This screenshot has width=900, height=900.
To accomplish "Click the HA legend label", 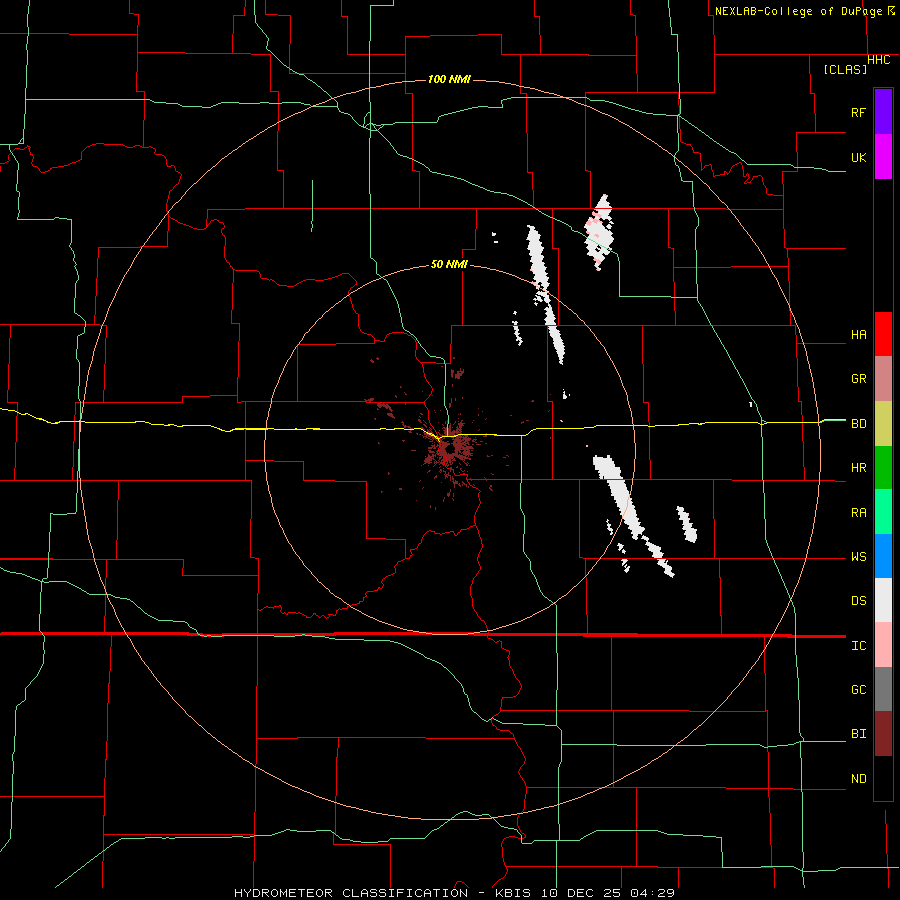I will [858, 335].
